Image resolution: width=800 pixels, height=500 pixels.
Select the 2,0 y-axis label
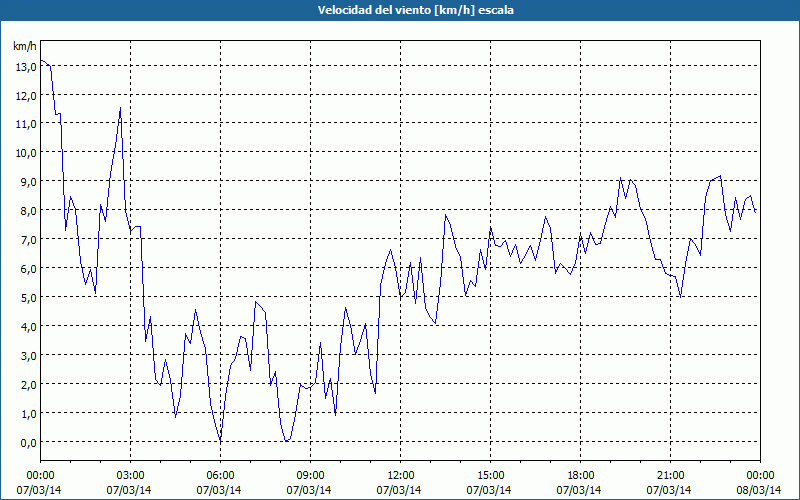29,385
